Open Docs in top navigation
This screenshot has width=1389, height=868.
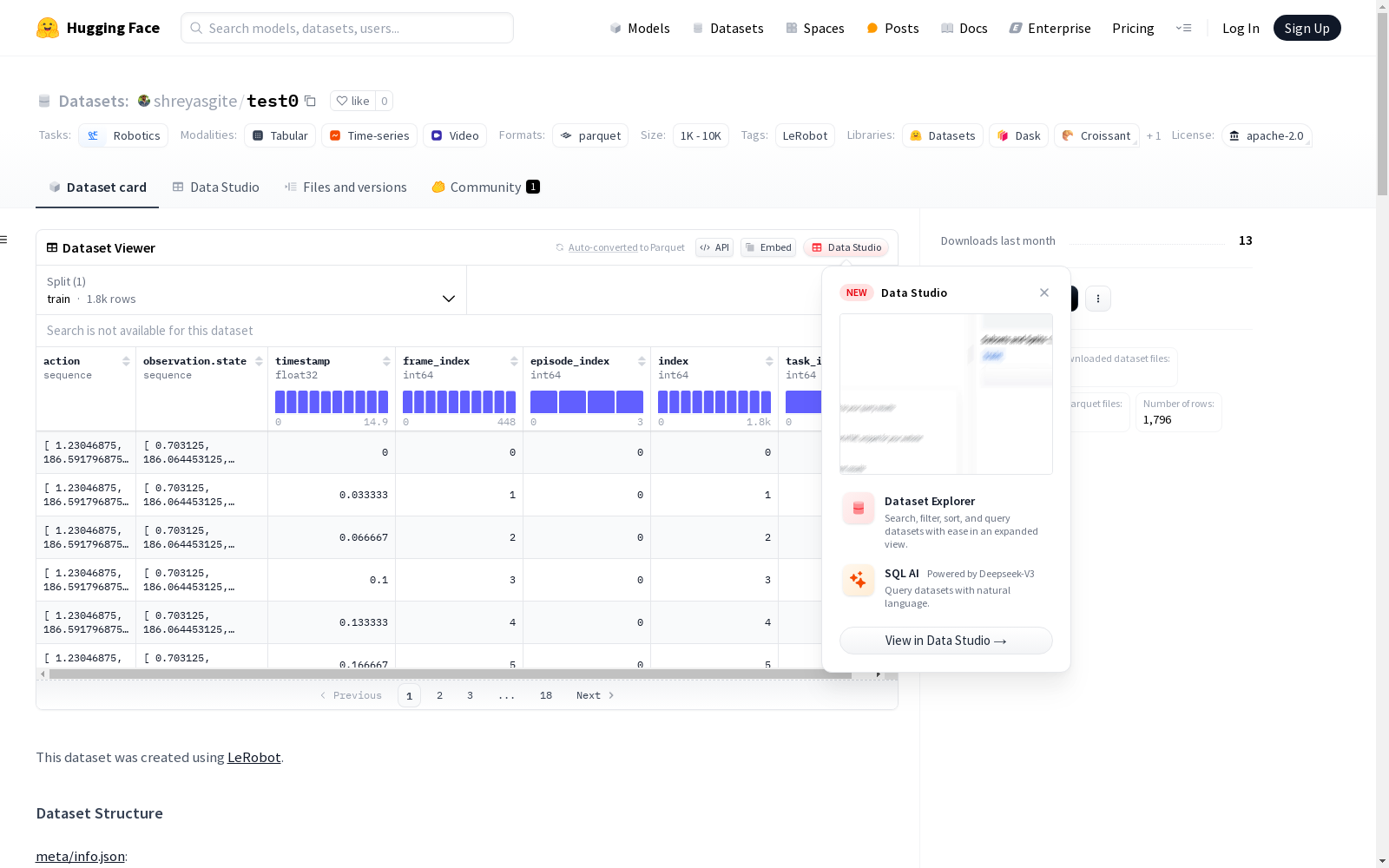point(964,28)
